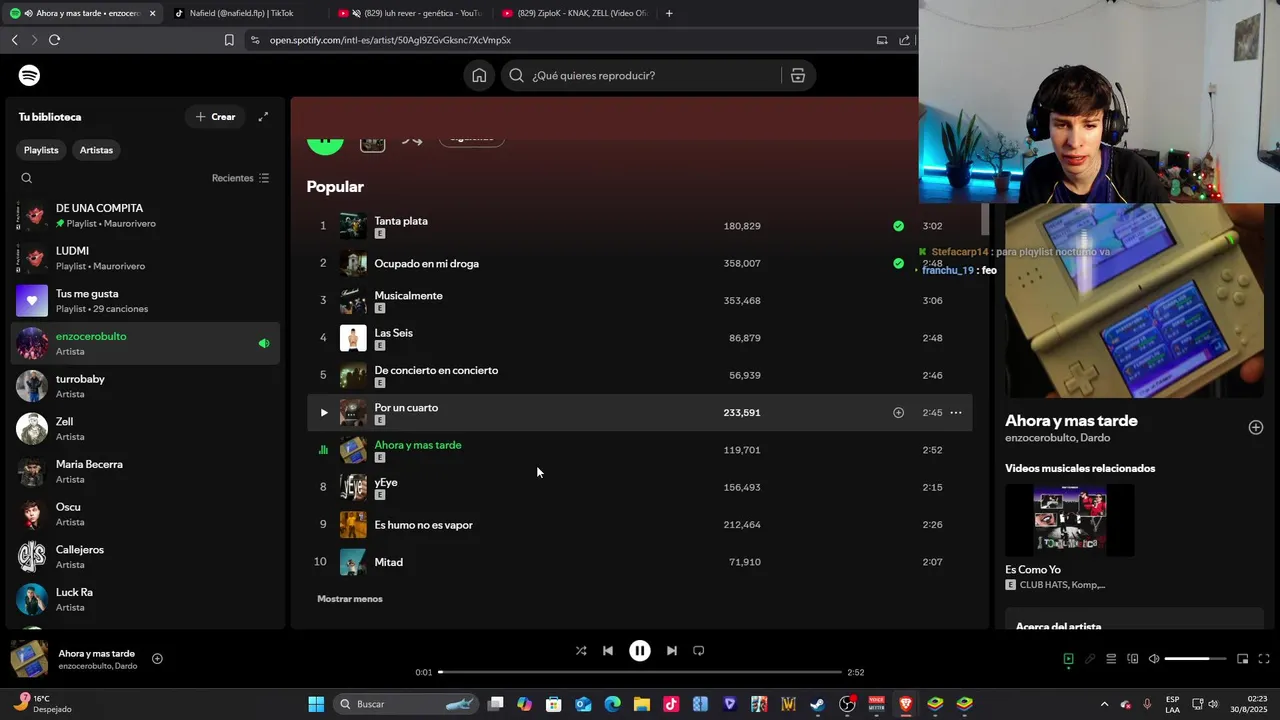Select Es humo no es vapor track
The height and width of the screenshot is (720, 1280).
click(640, 525)
